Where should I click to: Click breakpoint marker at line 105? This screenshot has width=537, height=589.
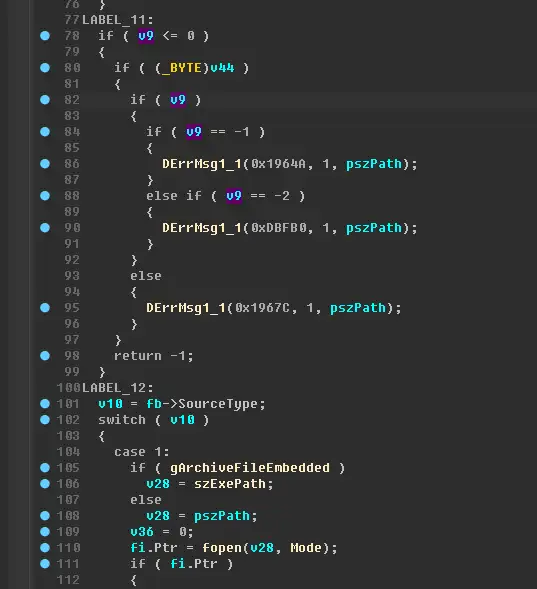(45, 468)
